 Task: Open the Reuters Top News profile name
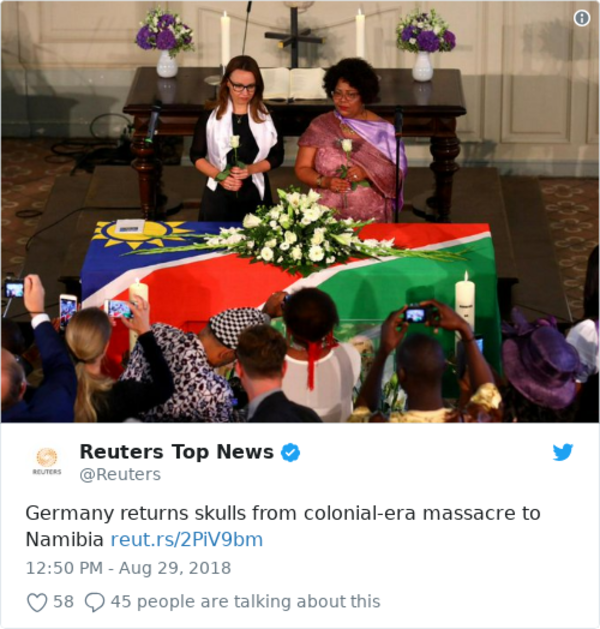click(x=176, y=452)
